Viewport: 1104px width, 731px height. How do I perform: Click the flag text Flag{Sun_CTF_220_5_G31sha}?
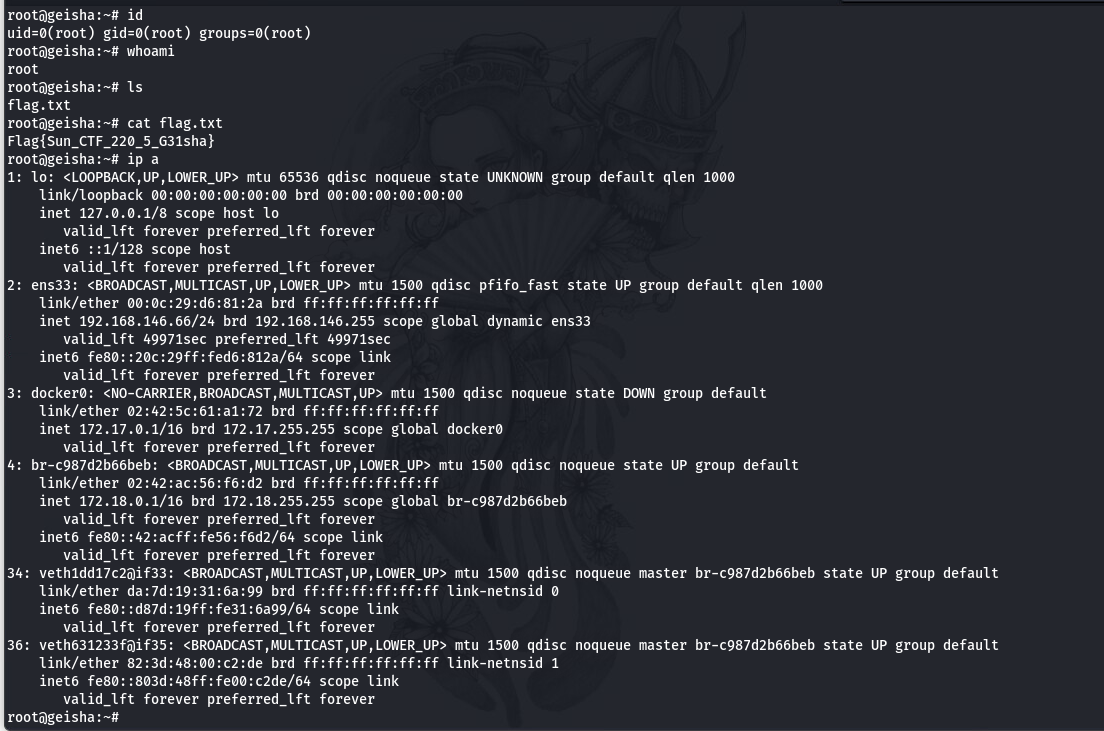point(111,141)
